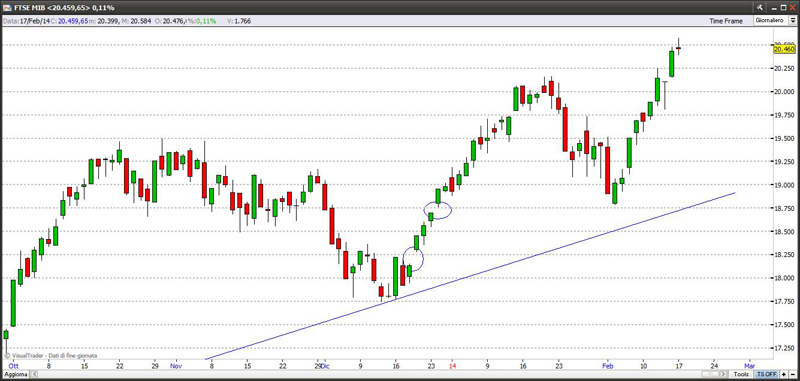800x381 pixels.
Task: Click the 'Dic' label on date axis
Action: click(x=326, y=366)
